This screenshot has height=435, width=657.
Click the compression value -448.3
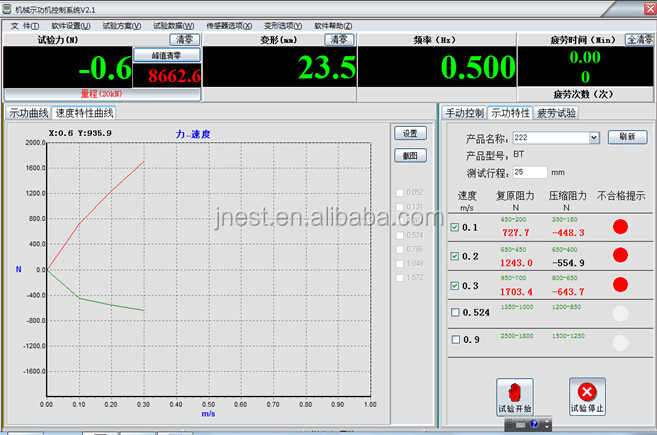(568, 233)
